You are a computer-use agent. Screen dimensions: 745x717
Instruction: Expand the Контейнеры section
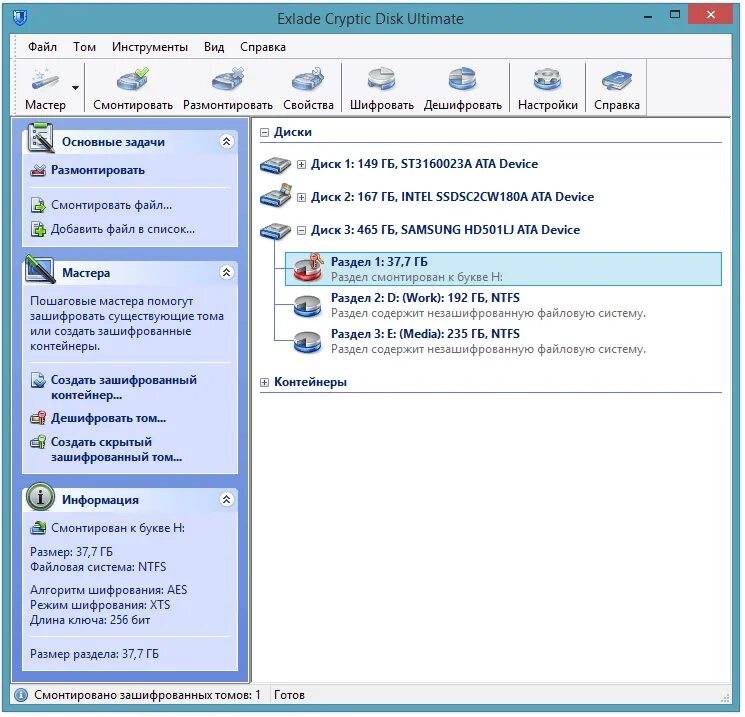click(264, 382)
